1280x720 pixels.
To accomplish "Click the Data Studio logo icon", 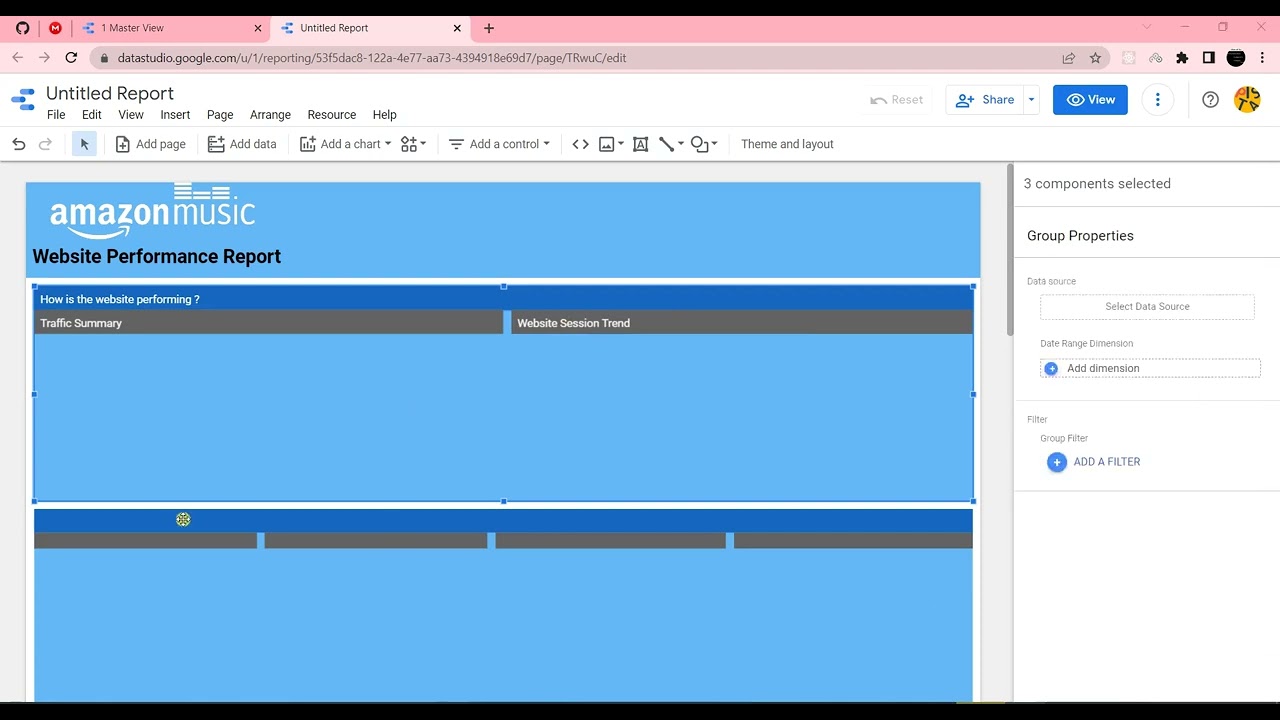I will point(22,100).
